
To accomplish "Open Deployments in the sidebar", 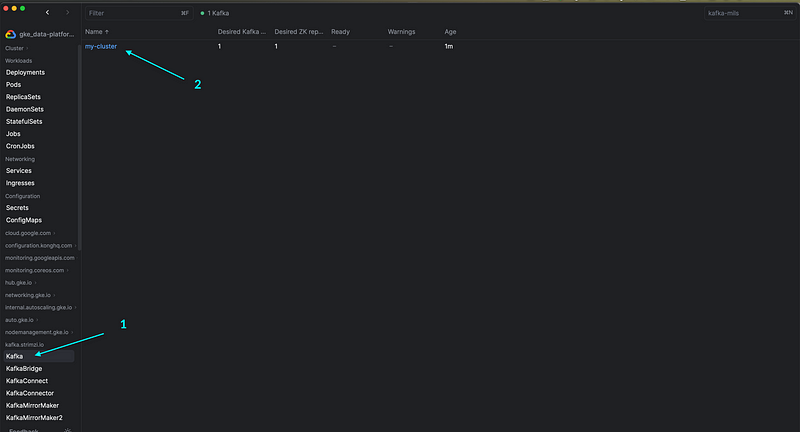I will tap(25, 72).
